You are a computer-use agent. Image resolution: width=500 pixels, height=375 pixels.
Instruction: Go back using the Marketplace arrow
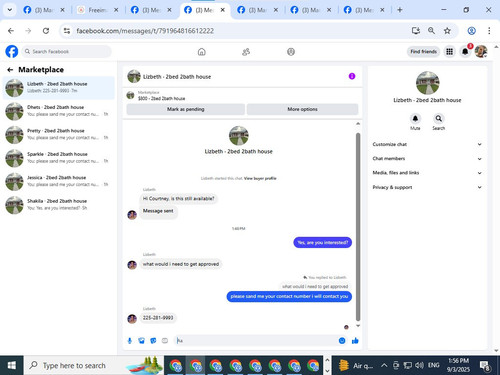tap(10, 70)
